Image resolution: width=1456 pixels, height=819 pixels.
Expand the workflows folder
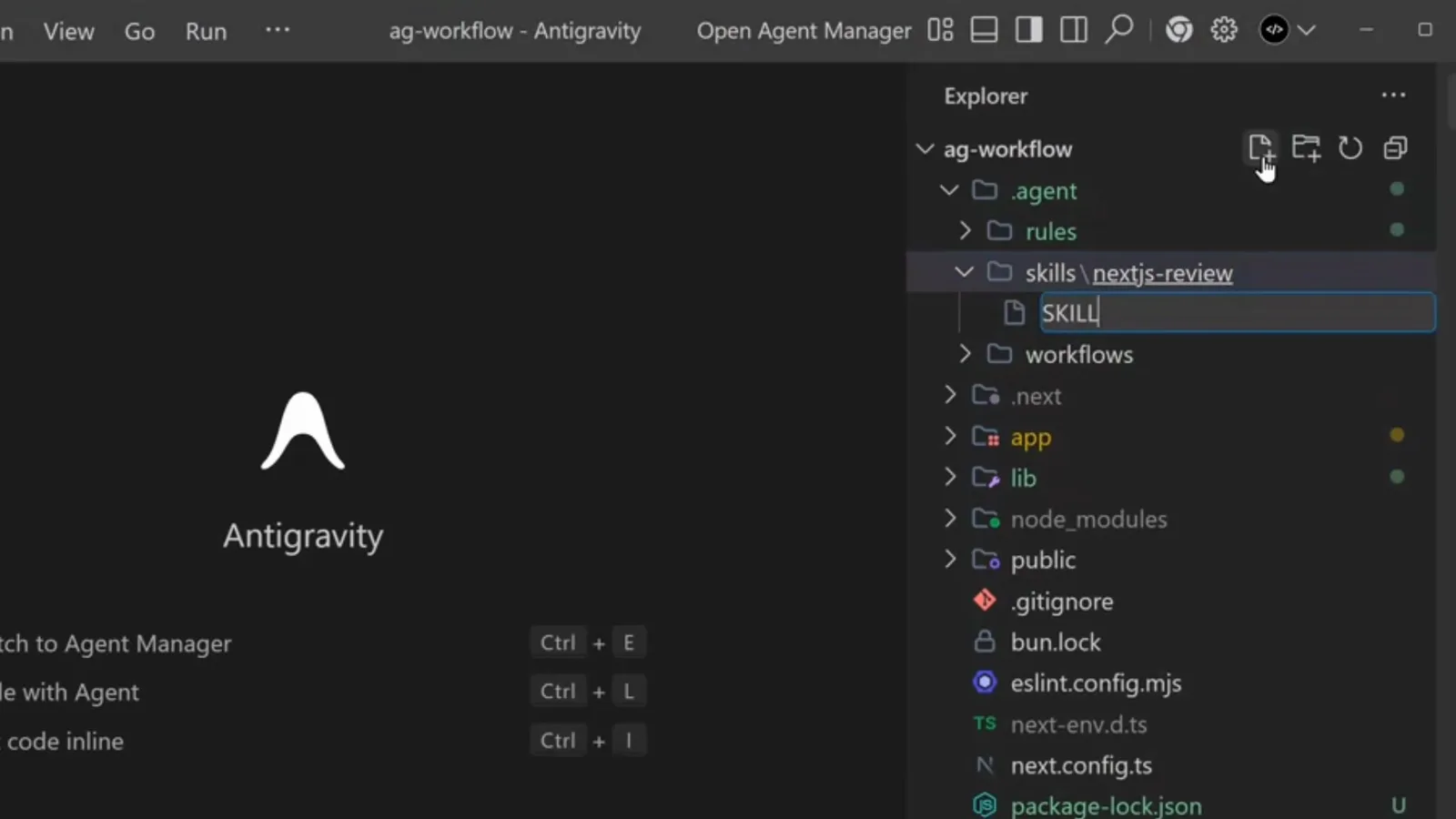965,354
